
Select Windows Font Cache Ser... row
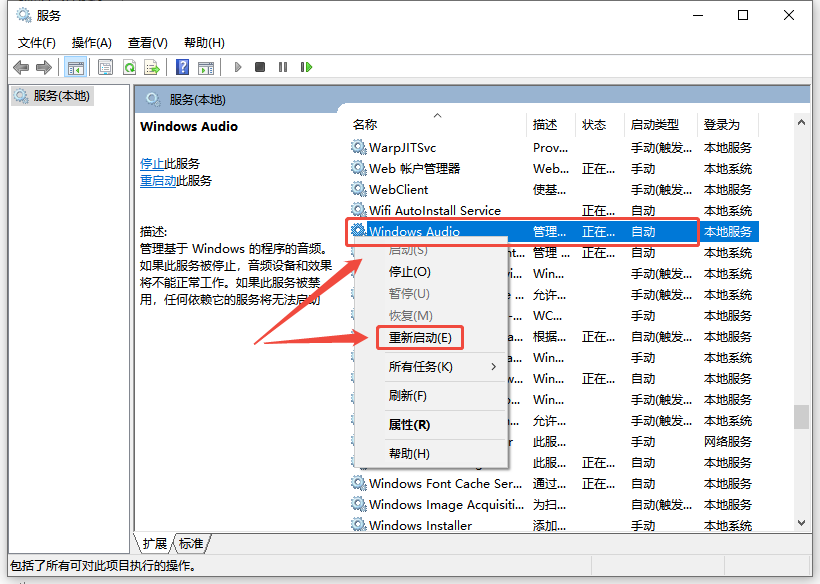pyautogui.click(x=554, y=484)
